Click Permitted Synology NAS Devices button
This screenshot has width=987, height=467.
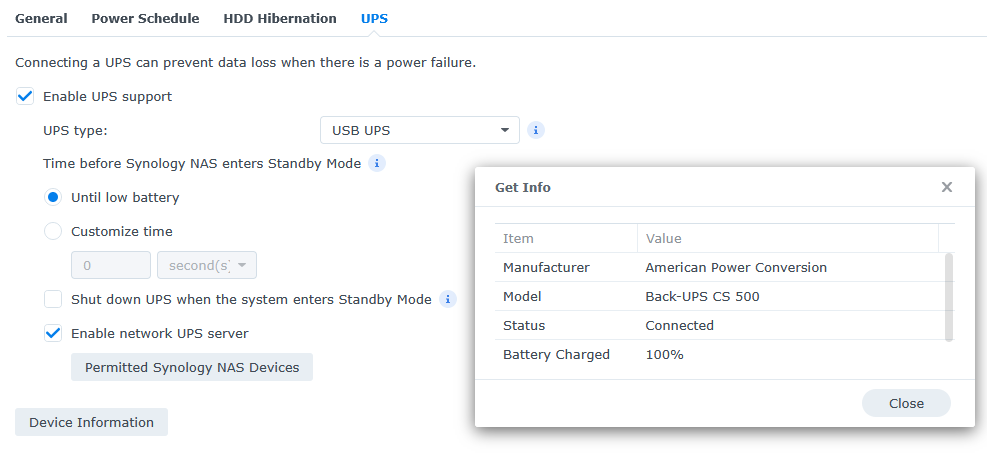pos(192,367)
